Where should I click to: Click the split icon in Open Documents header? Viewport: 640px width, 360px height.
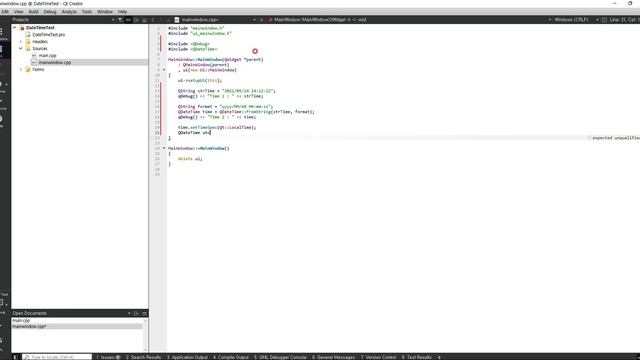coord(136,313)
